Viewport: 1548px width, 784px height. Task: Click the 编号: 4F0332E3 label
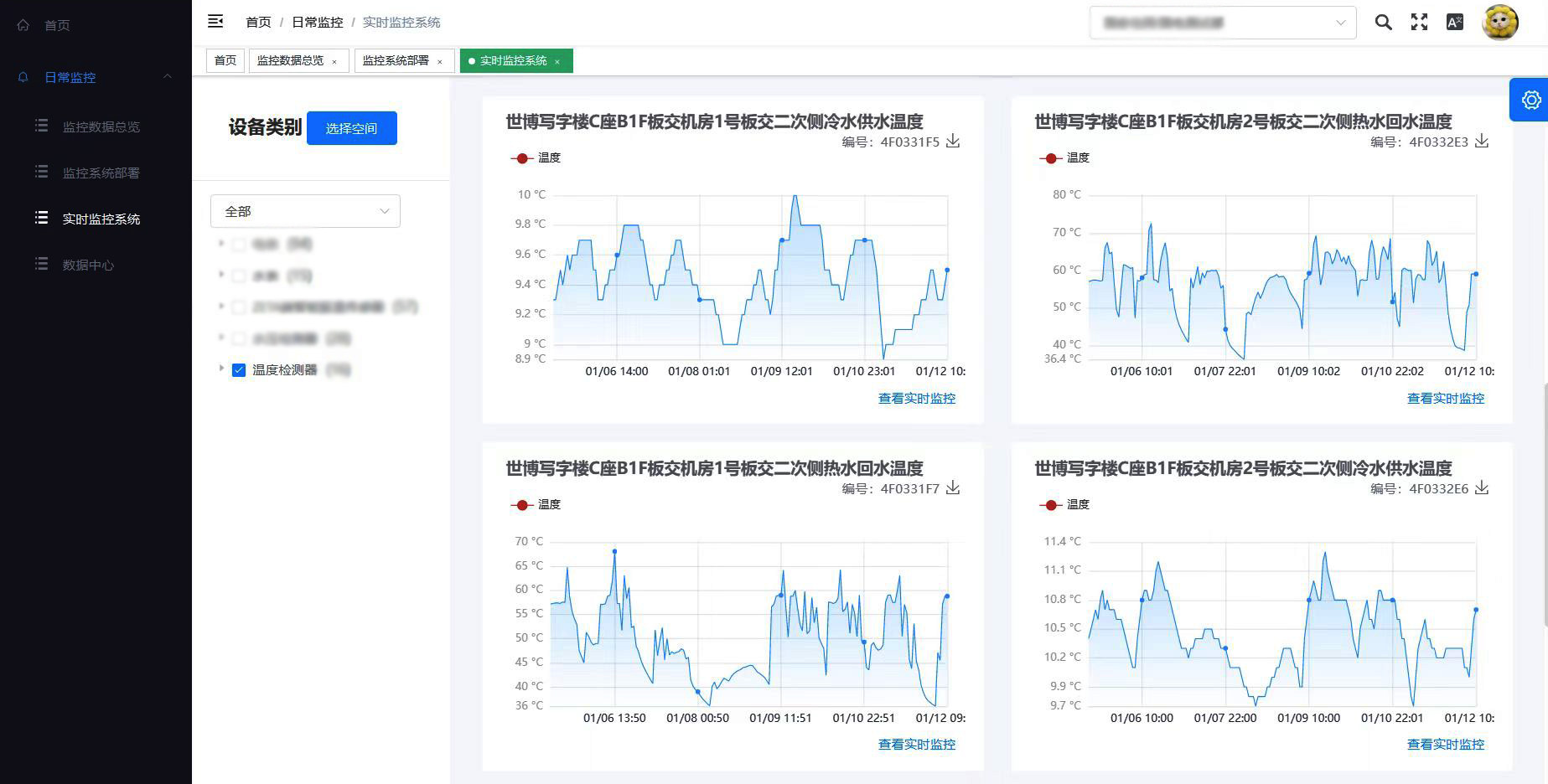pos(1419,142)
